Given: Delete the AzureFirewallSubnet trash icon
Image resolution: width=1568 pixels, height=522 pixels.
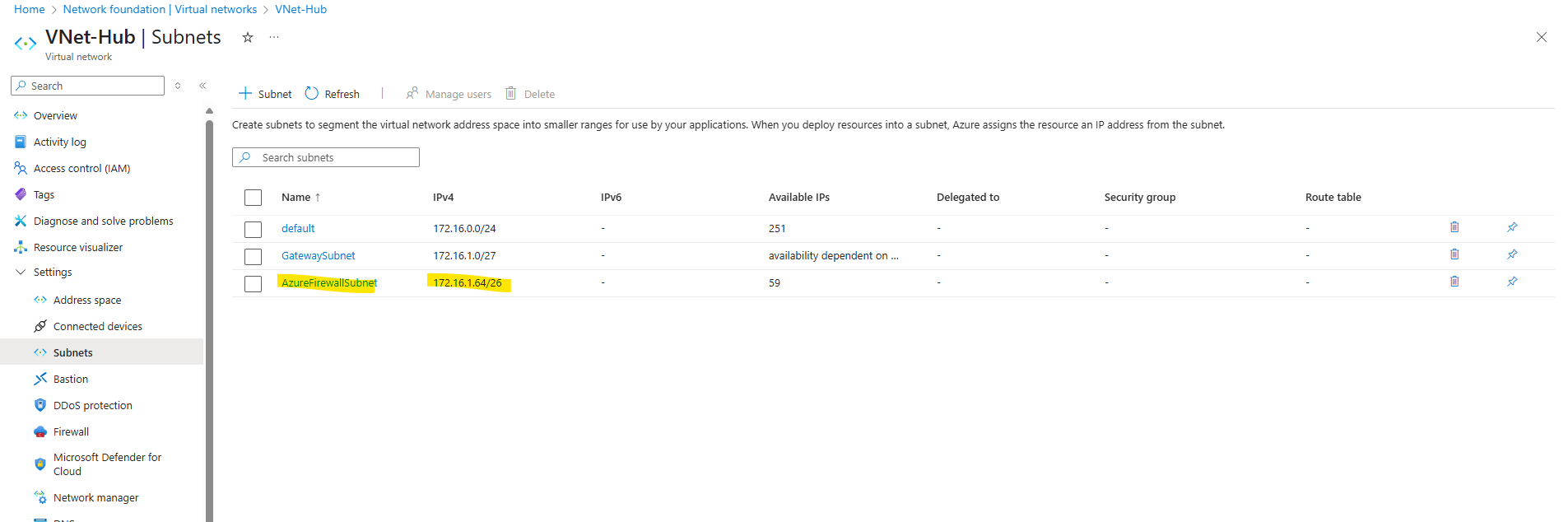Looking at the screenshot, I should click(1454, 282).
